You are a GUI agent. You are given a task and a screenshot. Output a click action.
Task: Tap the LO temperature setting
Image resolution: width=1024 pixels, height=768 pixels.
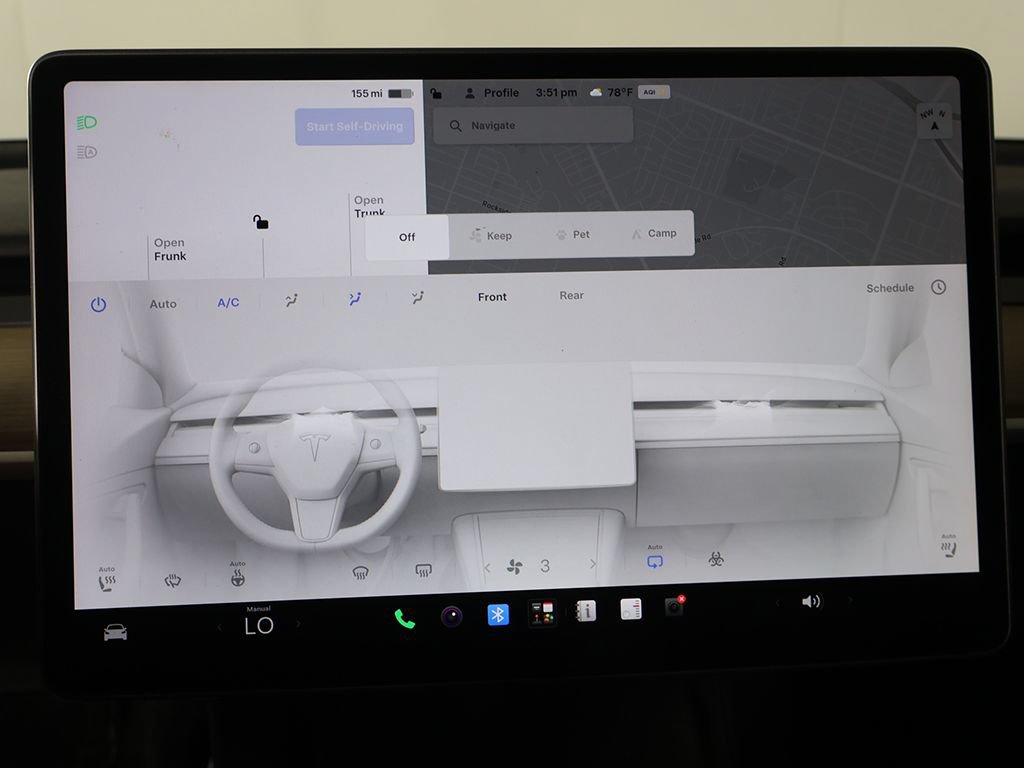click(259, 626)
